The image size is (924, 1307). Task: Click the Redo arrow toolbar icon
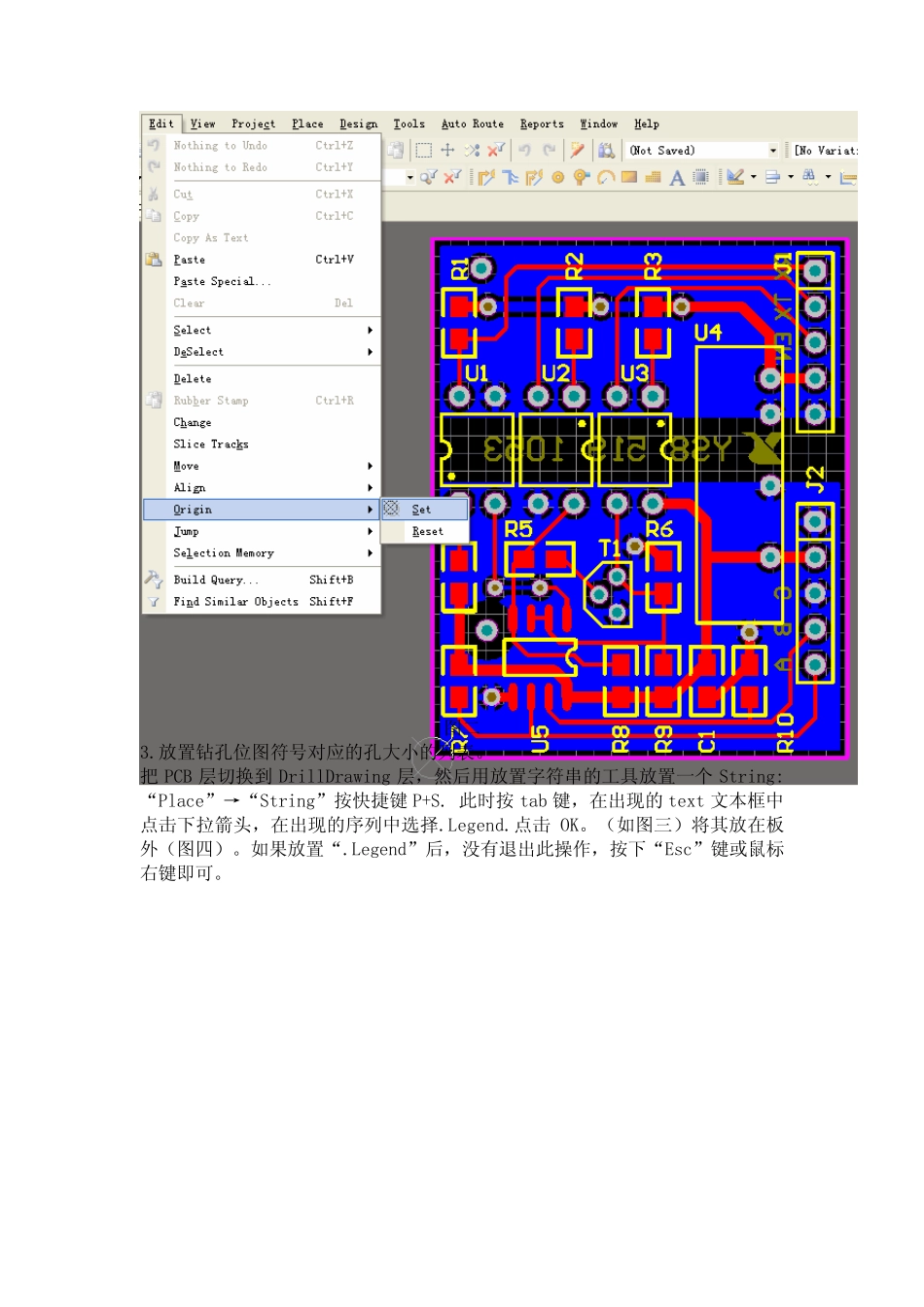click(550, 150)
